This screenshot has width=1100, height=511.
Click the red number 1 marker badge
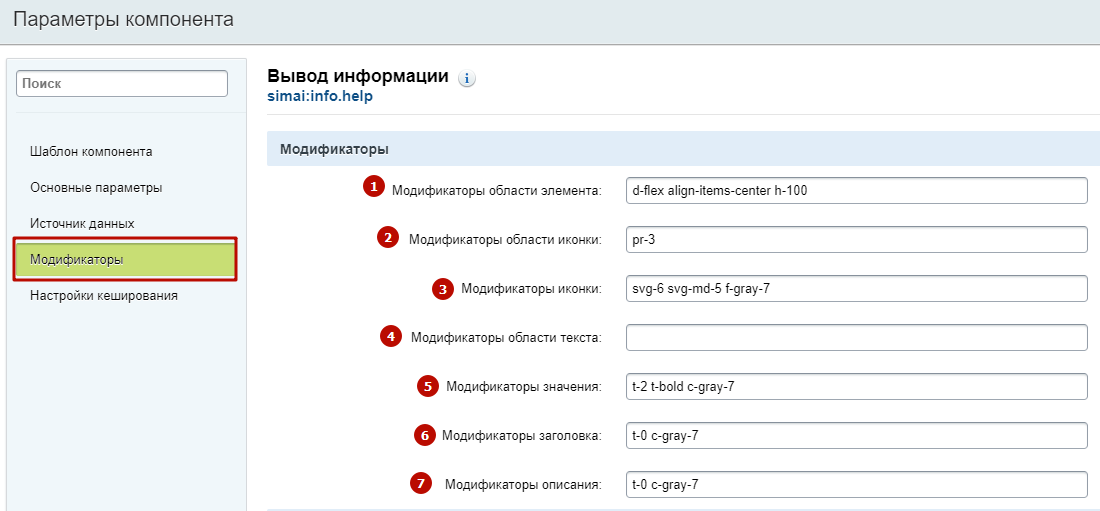[x=374, y=186]
